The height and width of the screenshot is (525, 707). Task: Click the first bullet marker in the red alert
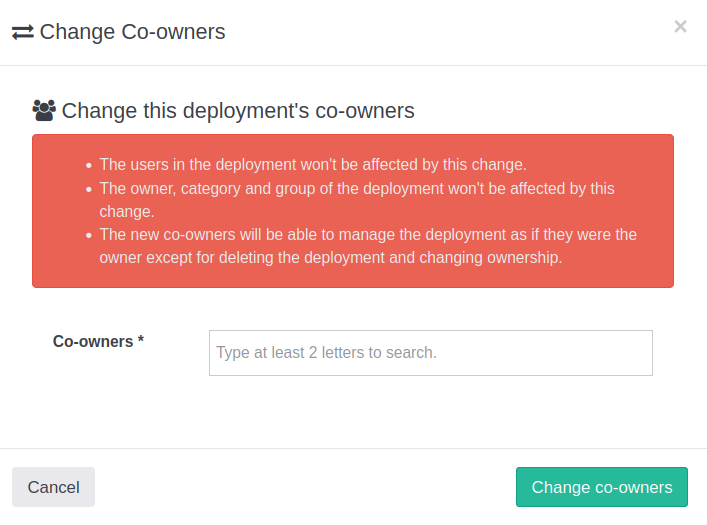88,165
